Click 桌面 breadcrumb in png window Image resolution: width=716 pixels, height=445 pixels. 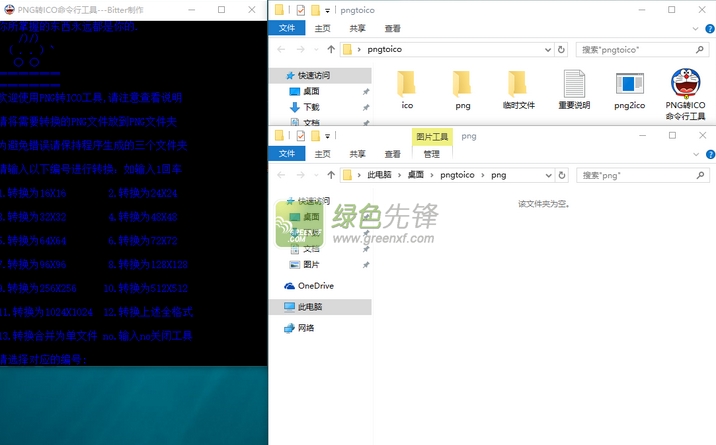pos(416,175)
